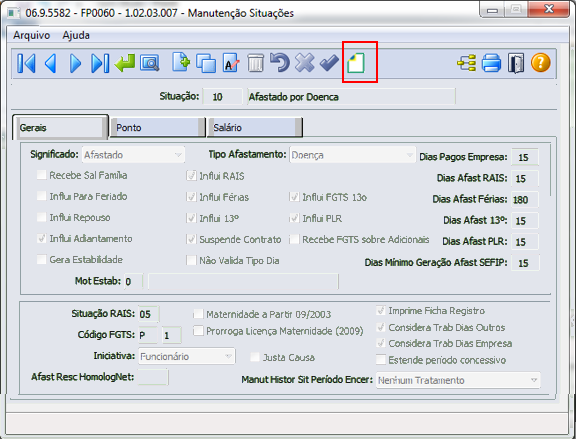This screenshot has width=577, height=439.
Task: Toggle Maternidade a Partir 09/2003 checkbox
Action: 198,314
